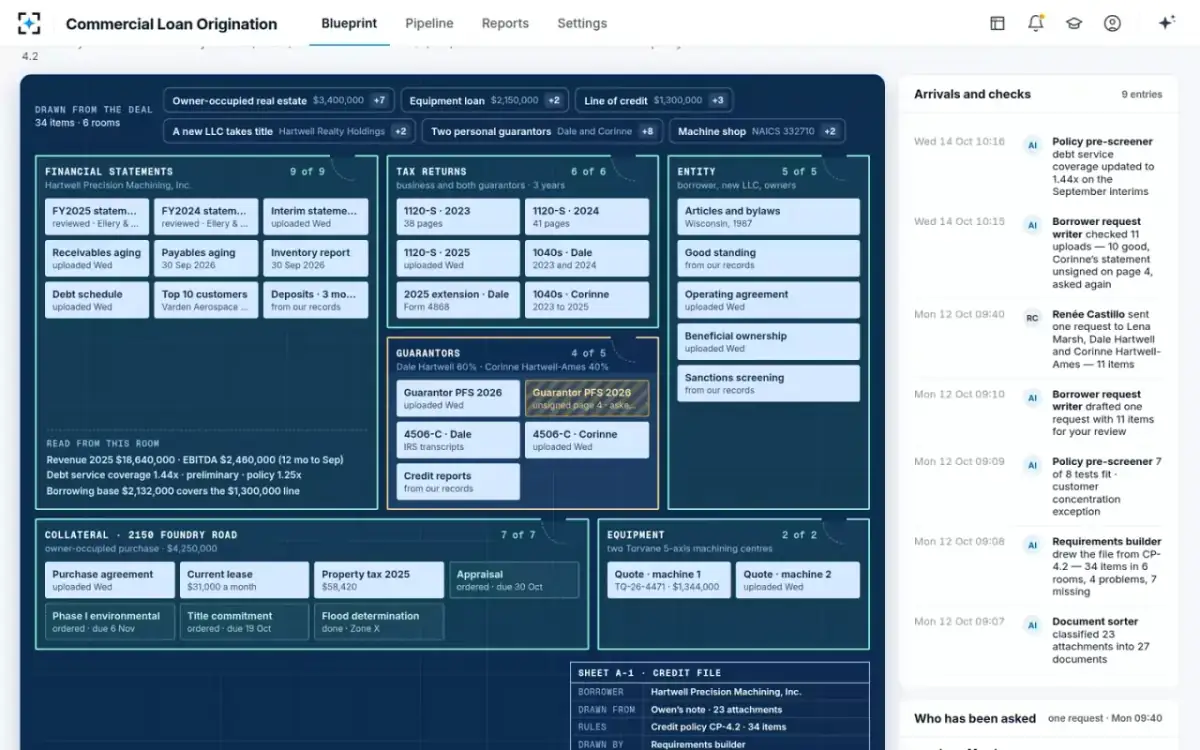Screen dimensions: 1200x750
Task: Switch to the Pipeline tab
Action: (429, 23)
